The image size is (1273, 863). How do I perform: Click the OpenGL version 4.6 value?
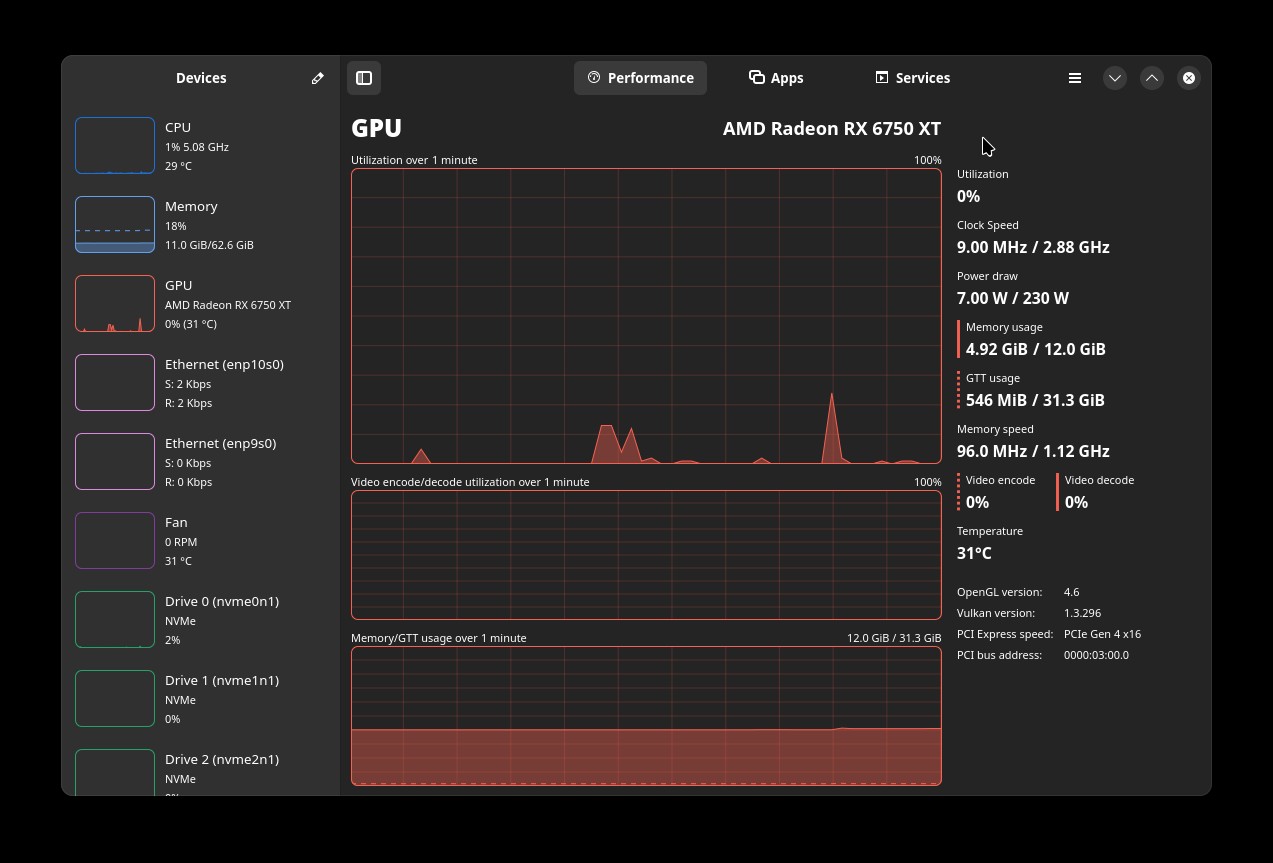pos(1072,592)
